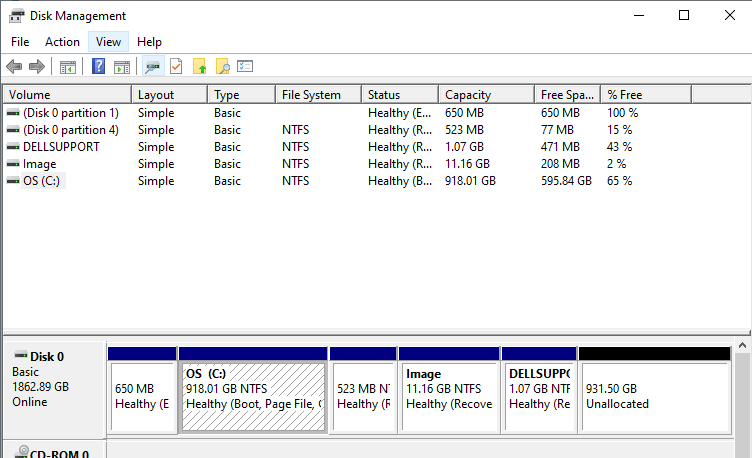Minimize the Disk Management window
The width and height of the screenshot is (752, 458).
tap(639, 15)
